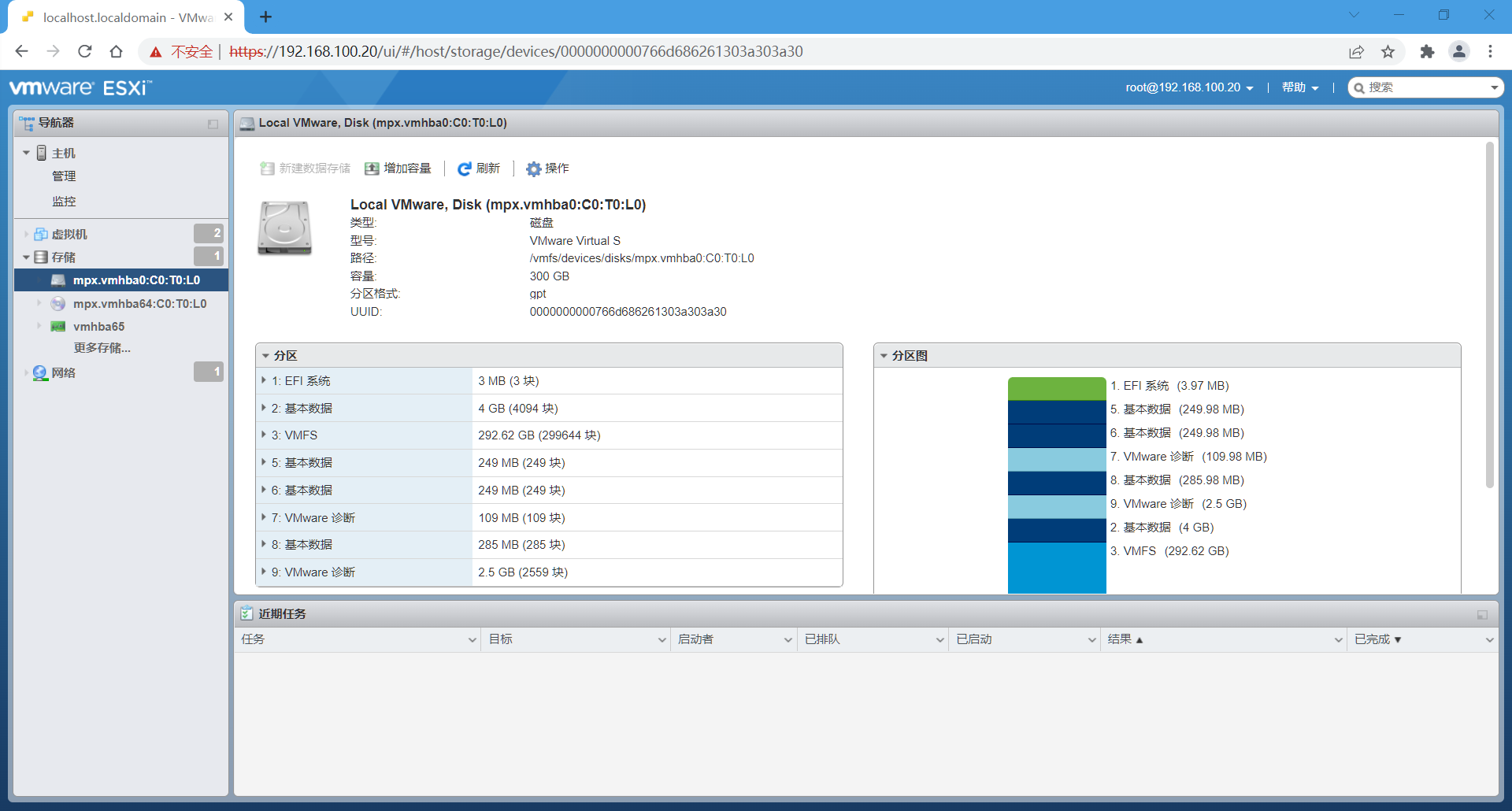Click the 增加容量 toolbar icon
Viewport: 1512px width, 811px height.
tap(372, 168)
